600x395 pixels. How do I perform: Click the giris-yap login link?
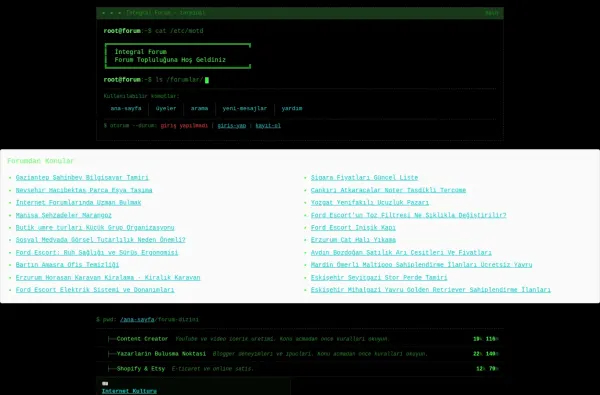point(232,126)
